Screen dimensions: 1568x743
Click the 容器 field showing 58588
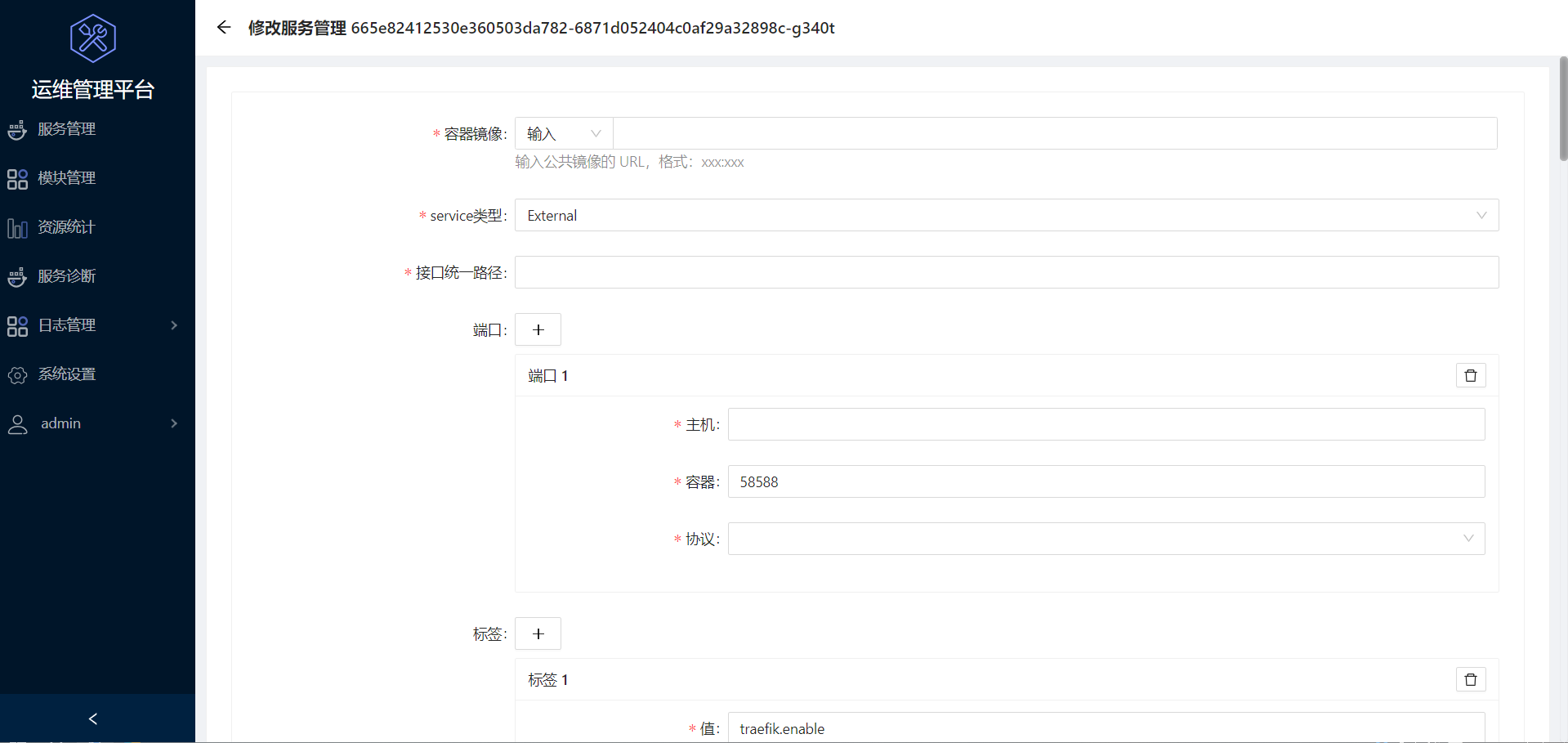tap(1106, 481)
